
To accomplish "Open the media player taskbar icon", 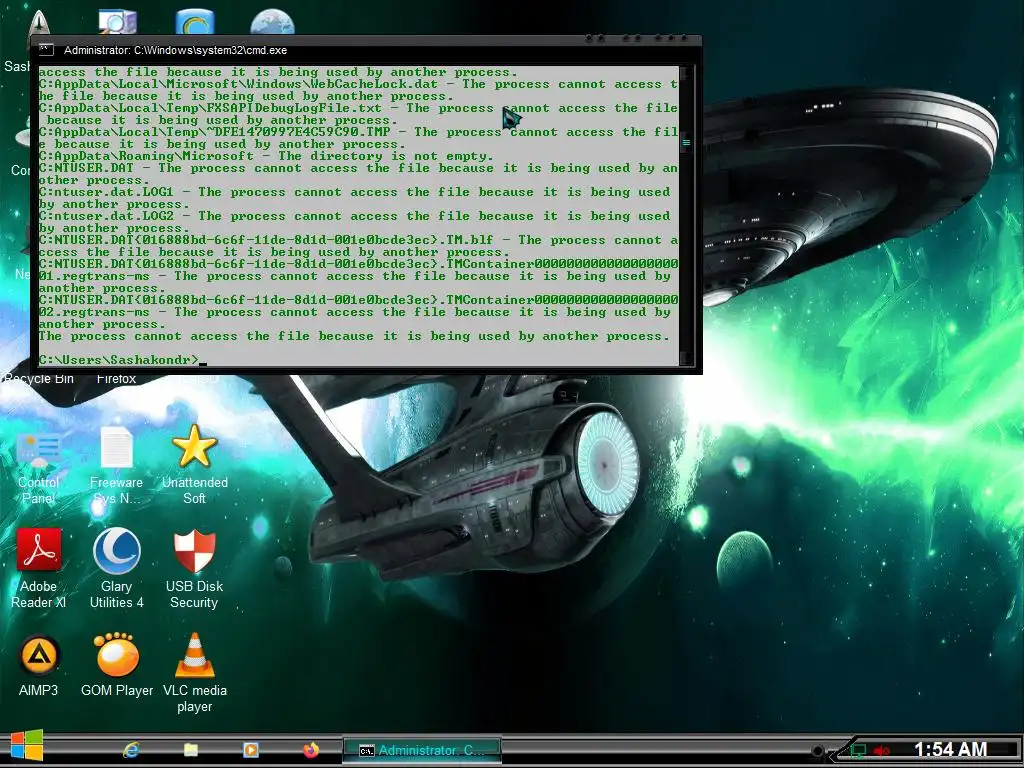I will coord(251,750).
